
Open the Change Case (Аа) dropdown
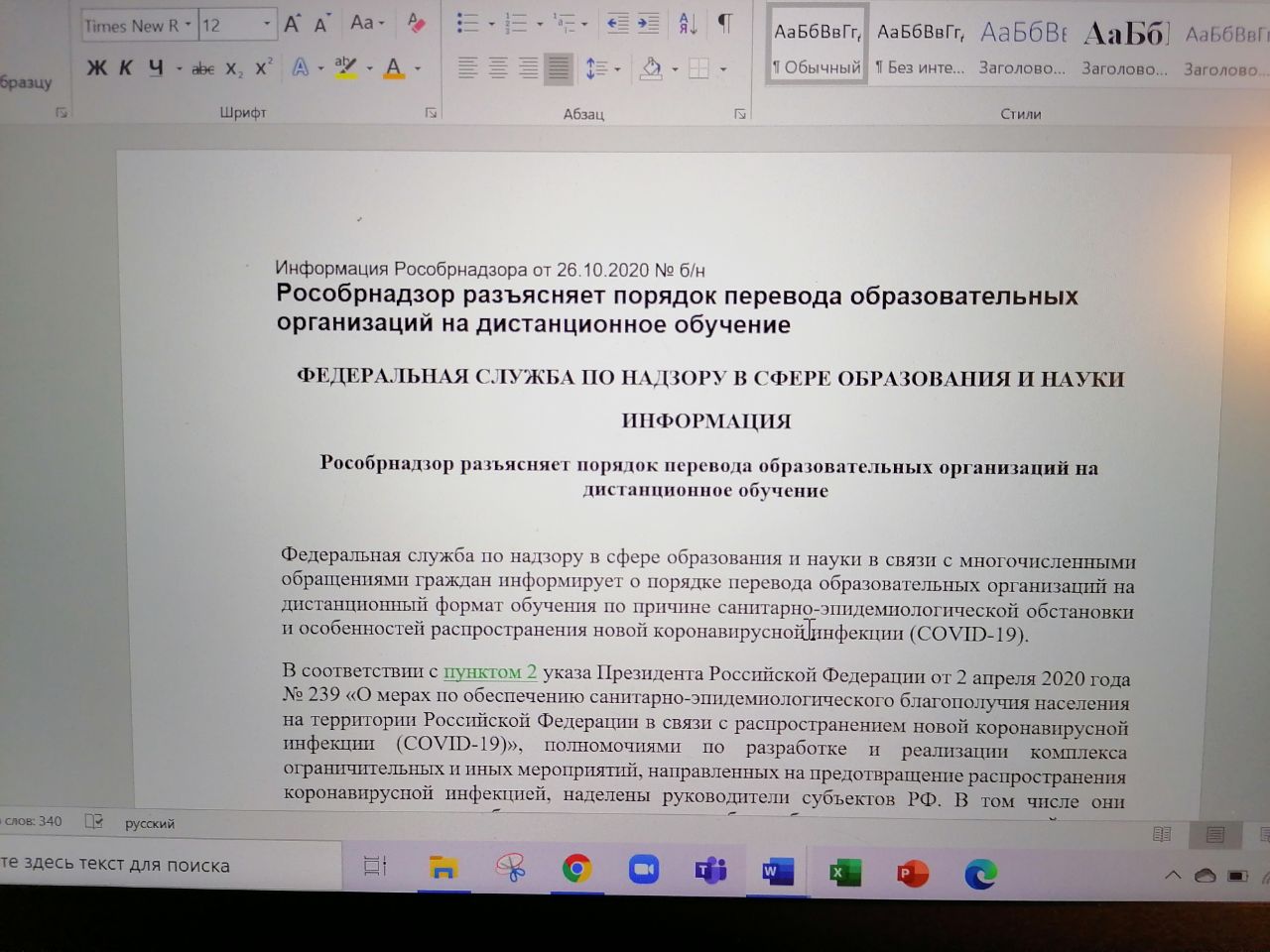pyautogui.click(x=367, y=23)
